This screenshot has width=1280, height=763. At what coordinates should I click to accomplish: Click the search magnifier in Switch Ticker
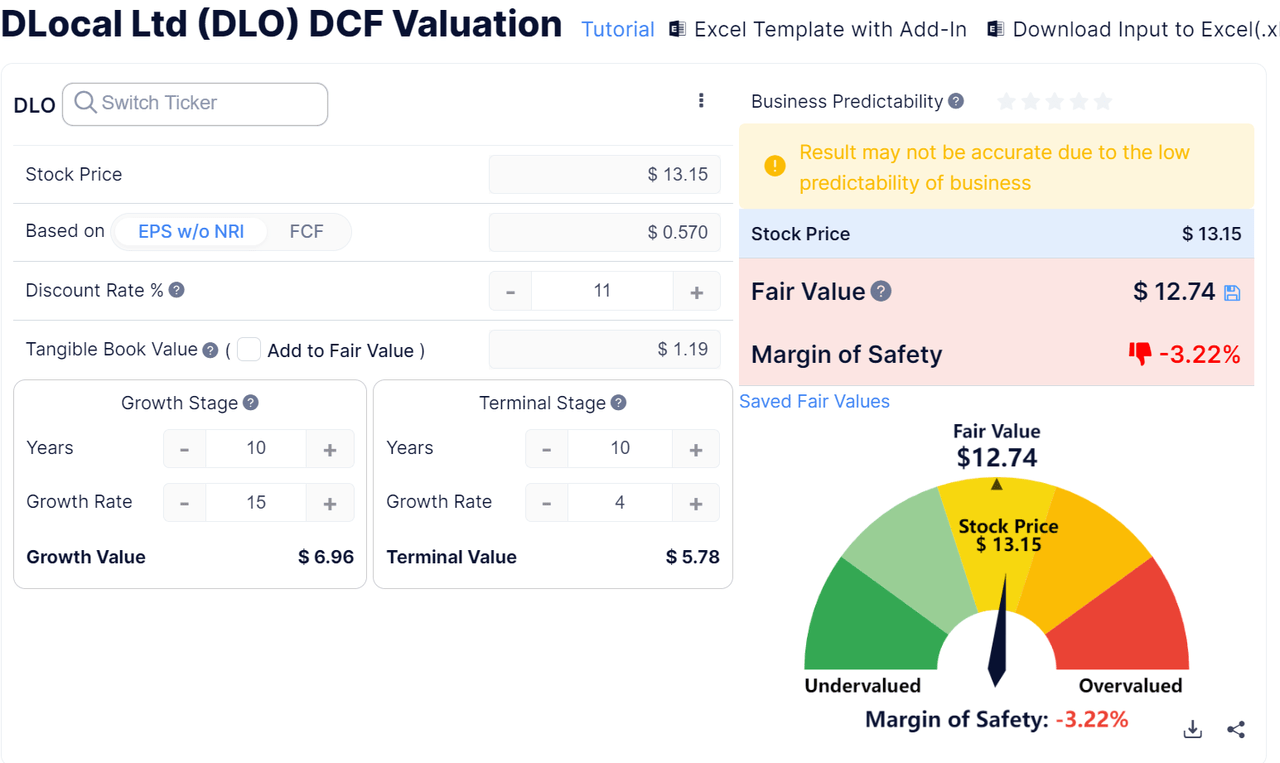[84, 104]
